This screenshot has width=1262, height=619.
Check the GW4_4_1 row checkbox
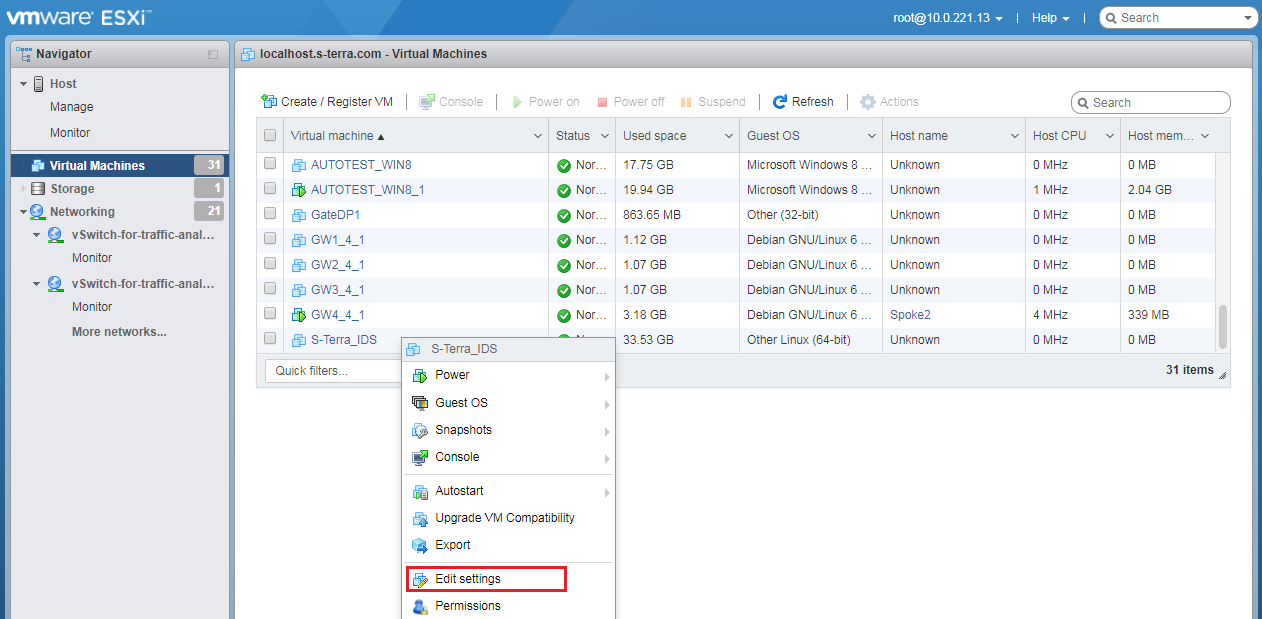coord(270,313)
